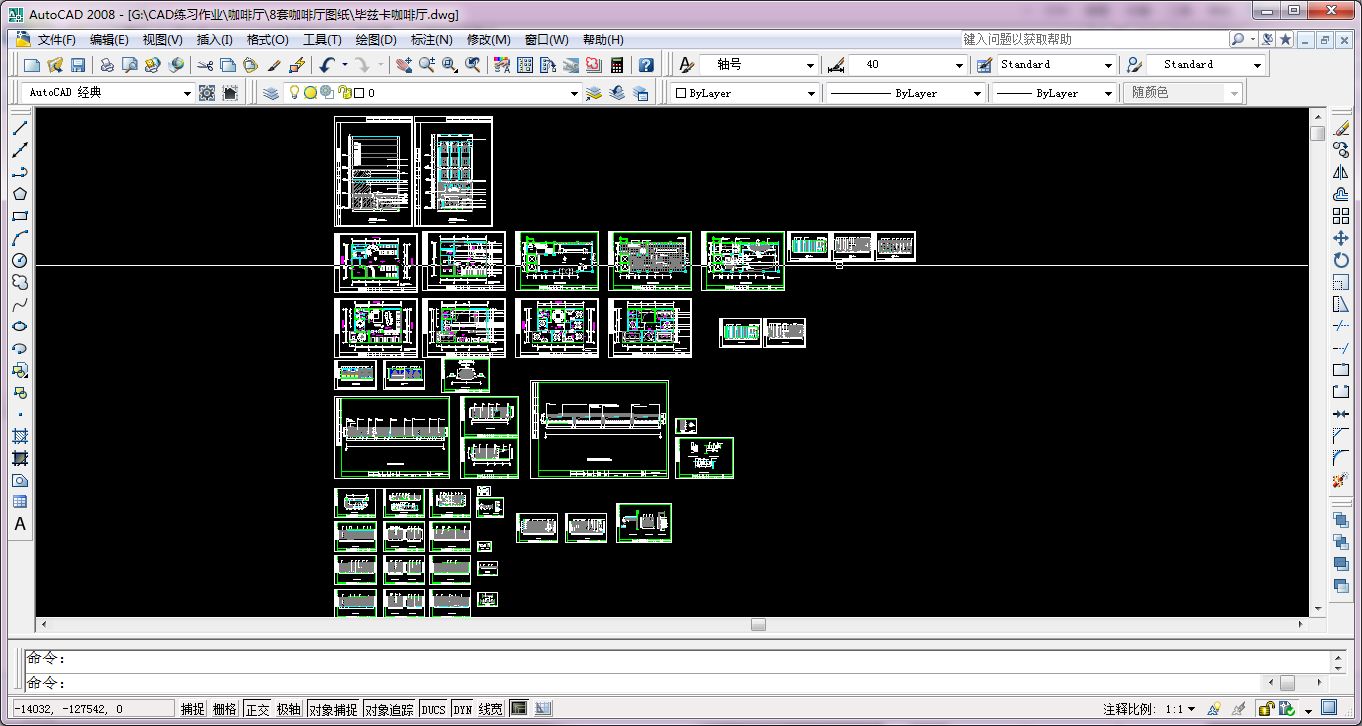The width and height of the screenshot is (1362, 726).
Task: Choose the Rotate modify tool
Action: [1341, 260]
